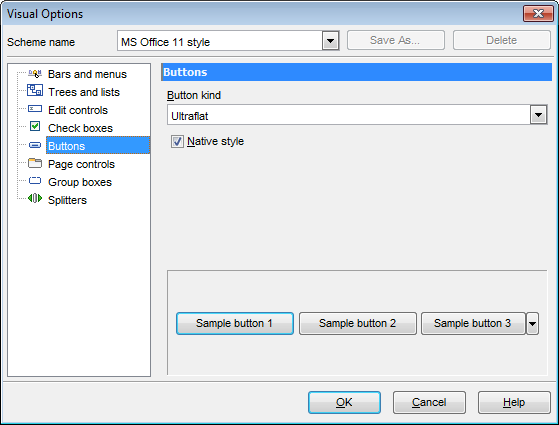Open the Scheme name dropdown arrow
This screenshot has width=559, height=425.
330,41
